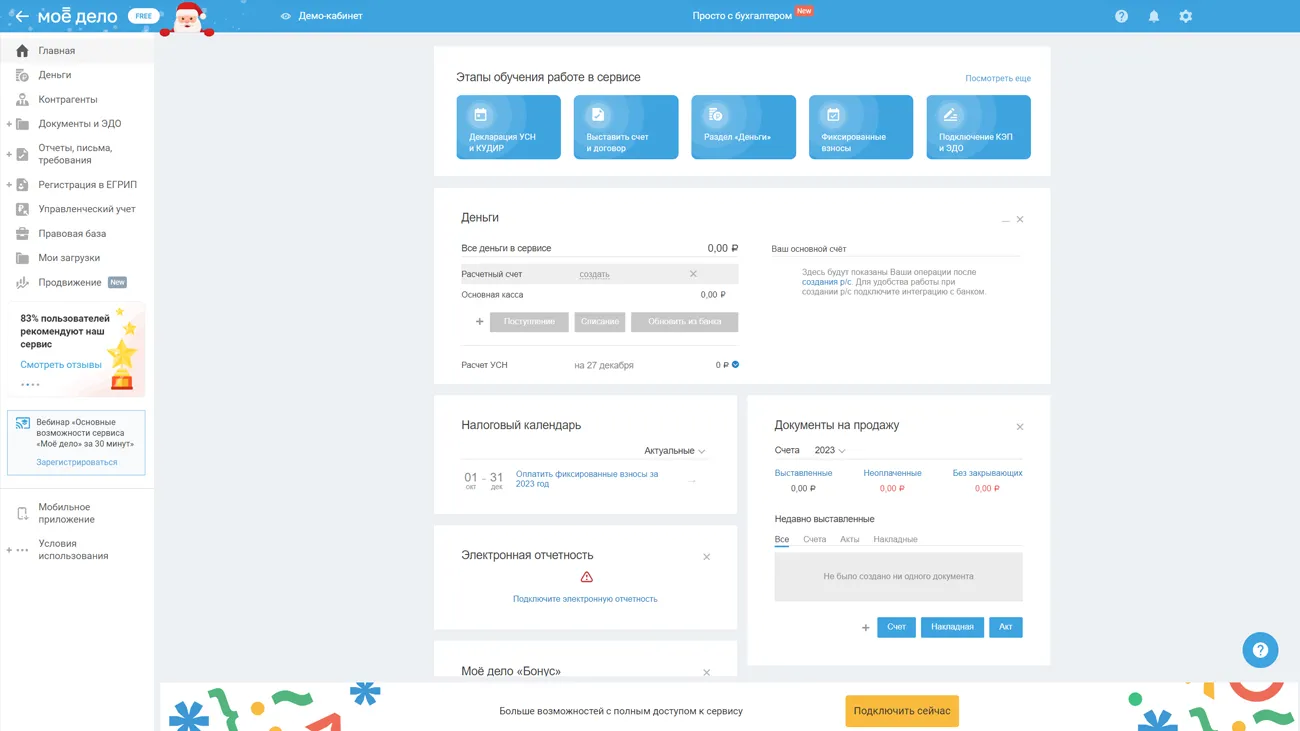Expand Документы и ЭДО sidebar section
This screenshot has width=1300, height=731.
point(10,124)
